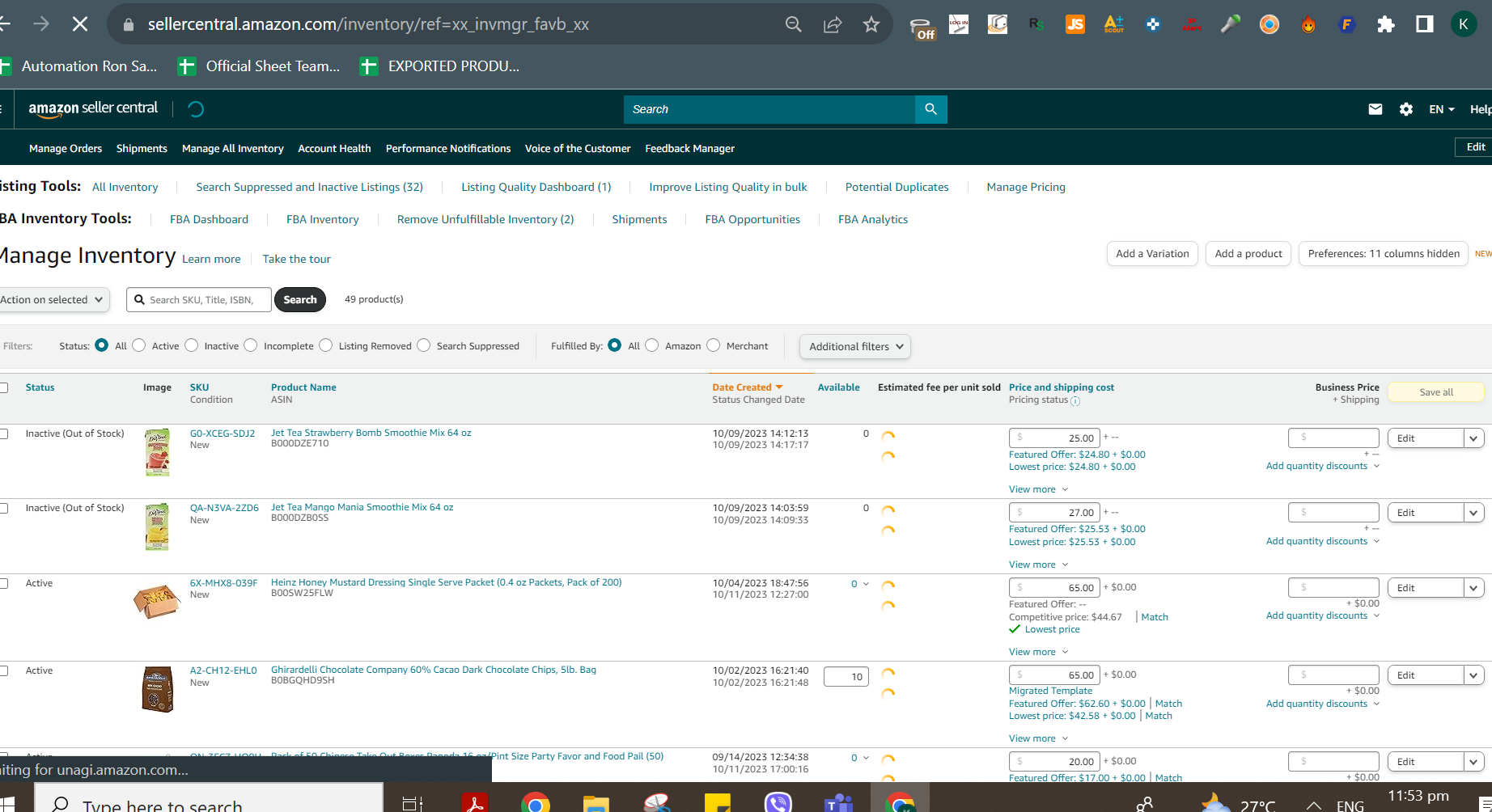This screenshot has height=812, width=1492.
Task: Open Seller Central messages envelope
Action: [1375, 109]
